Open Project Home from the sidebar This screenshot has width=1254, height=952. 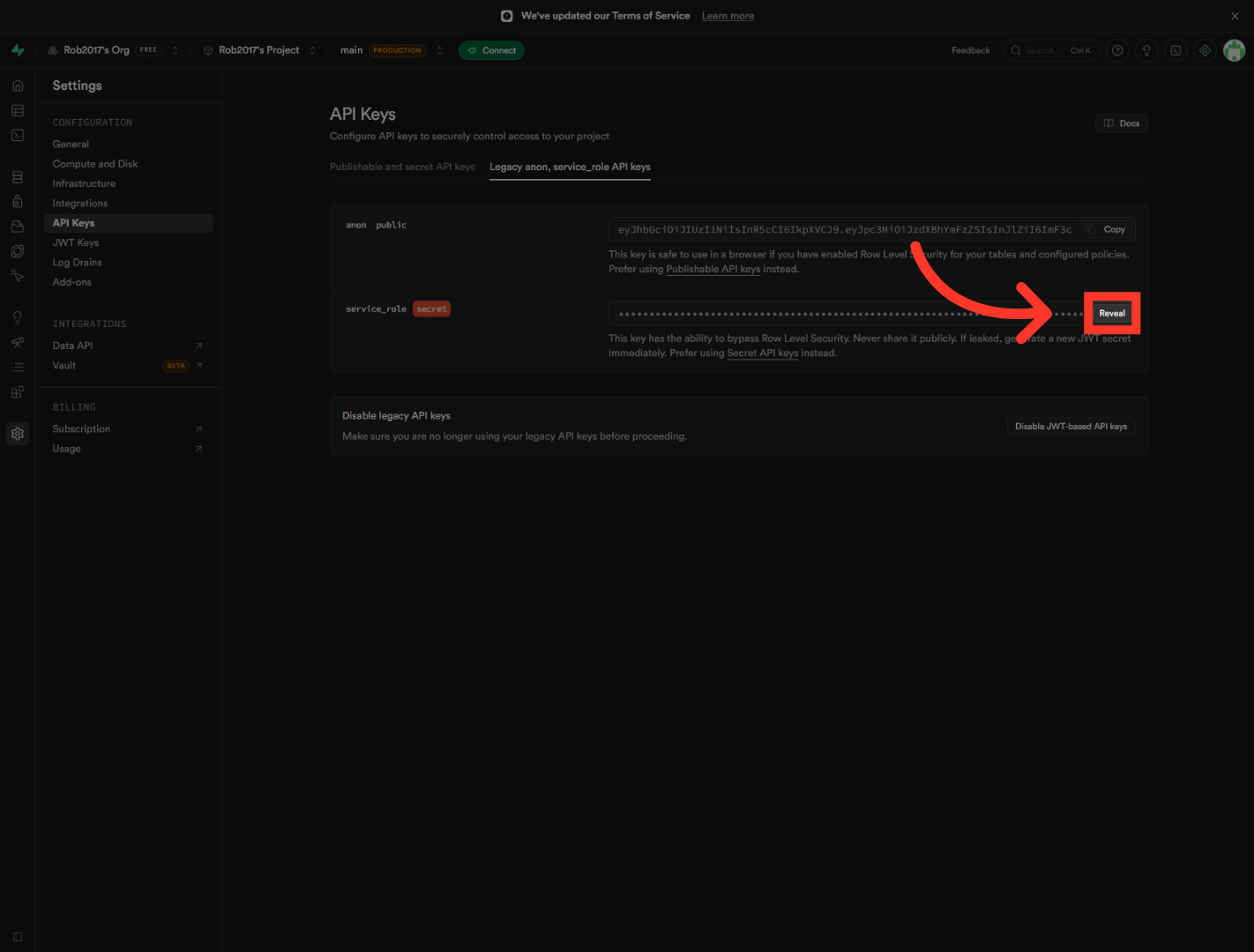point(18,86)
